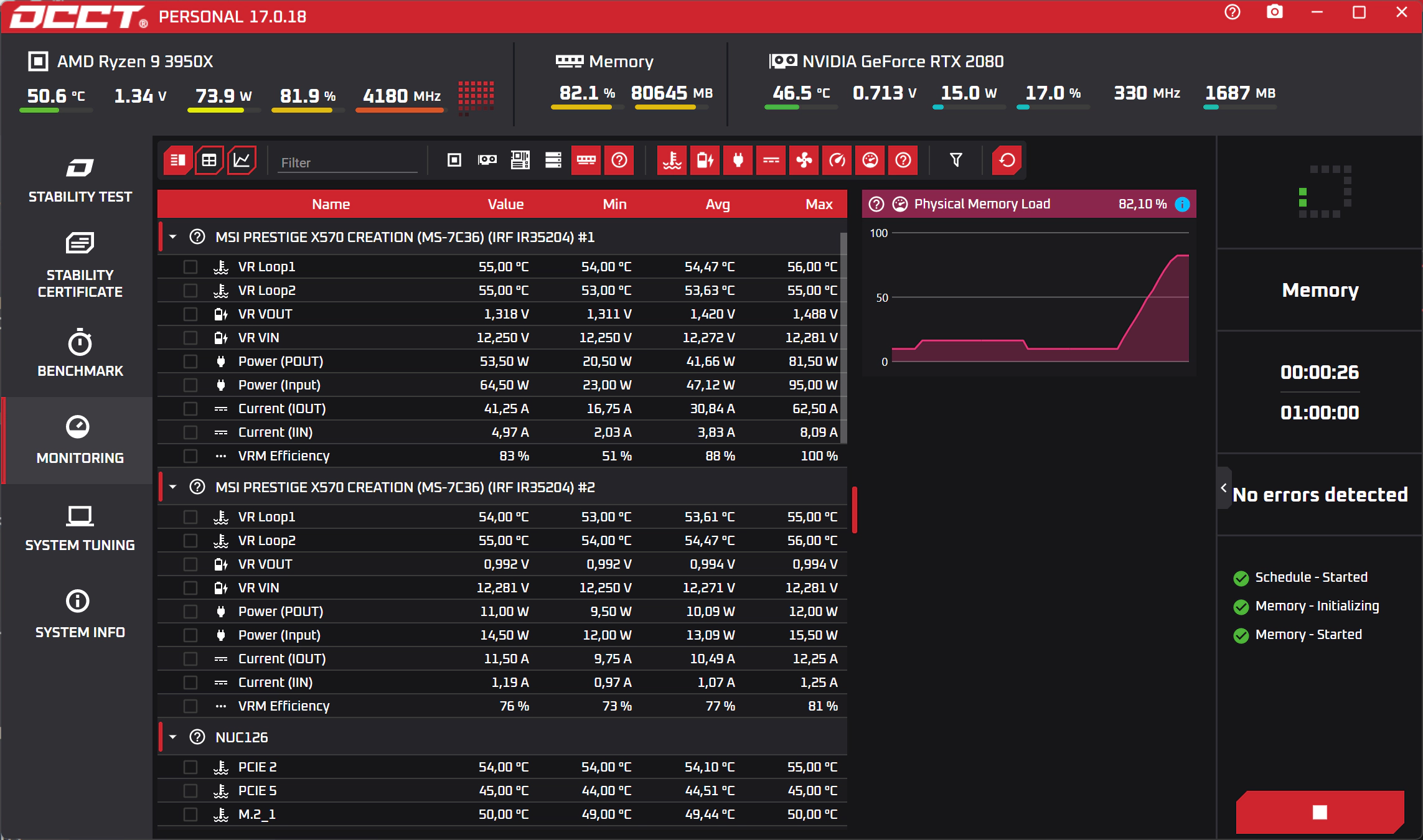
Task: Check VR Loop2 box in IR35204 #2
Action: pyautogui.click(x=190, y=541)
